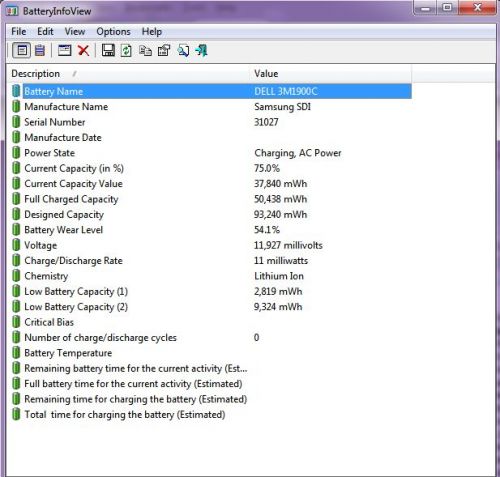The image size is (500, 477).
Task: Open the Options menu
Action: [113, 32]
